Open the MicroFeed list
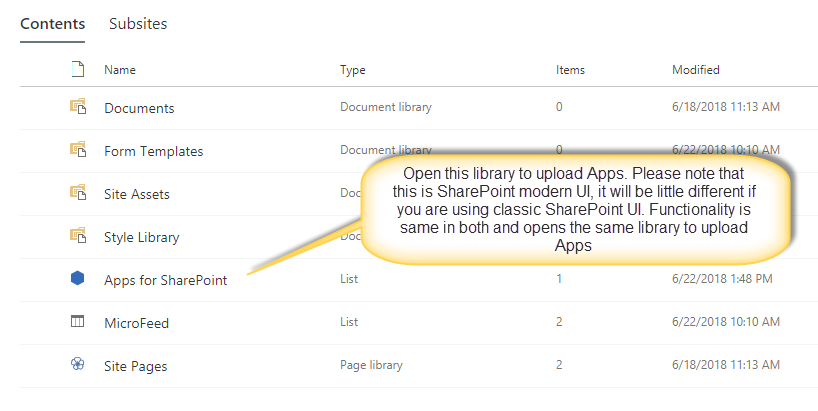 pos(136,322)
